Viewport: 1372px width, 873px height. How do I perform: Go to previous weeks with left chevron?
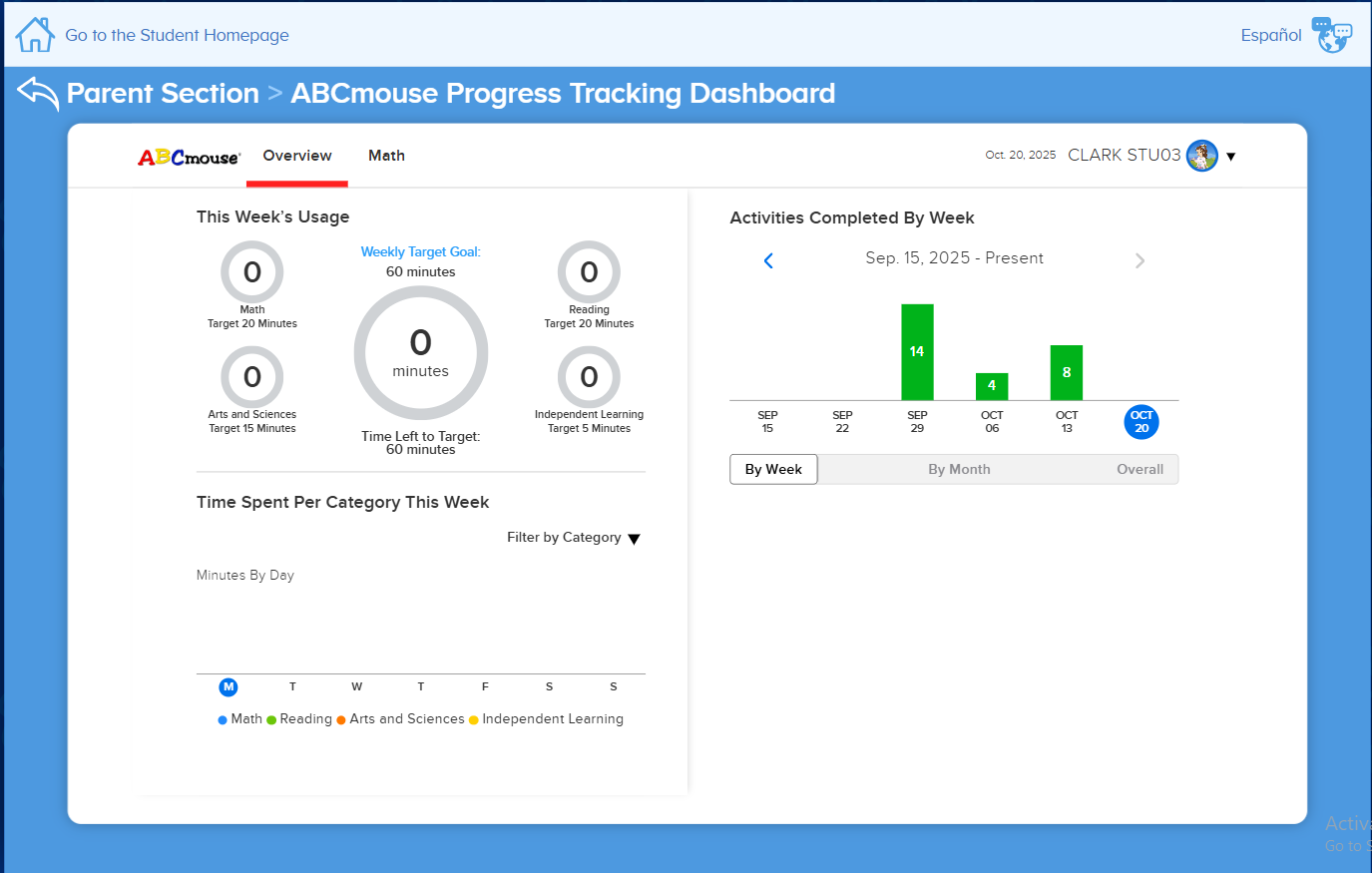(768, 260)
